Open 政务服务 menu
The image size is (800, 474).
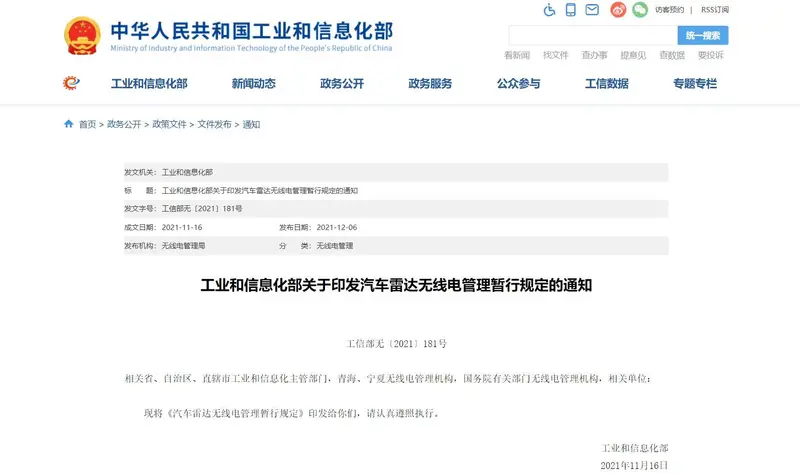(x=430, y=83)
